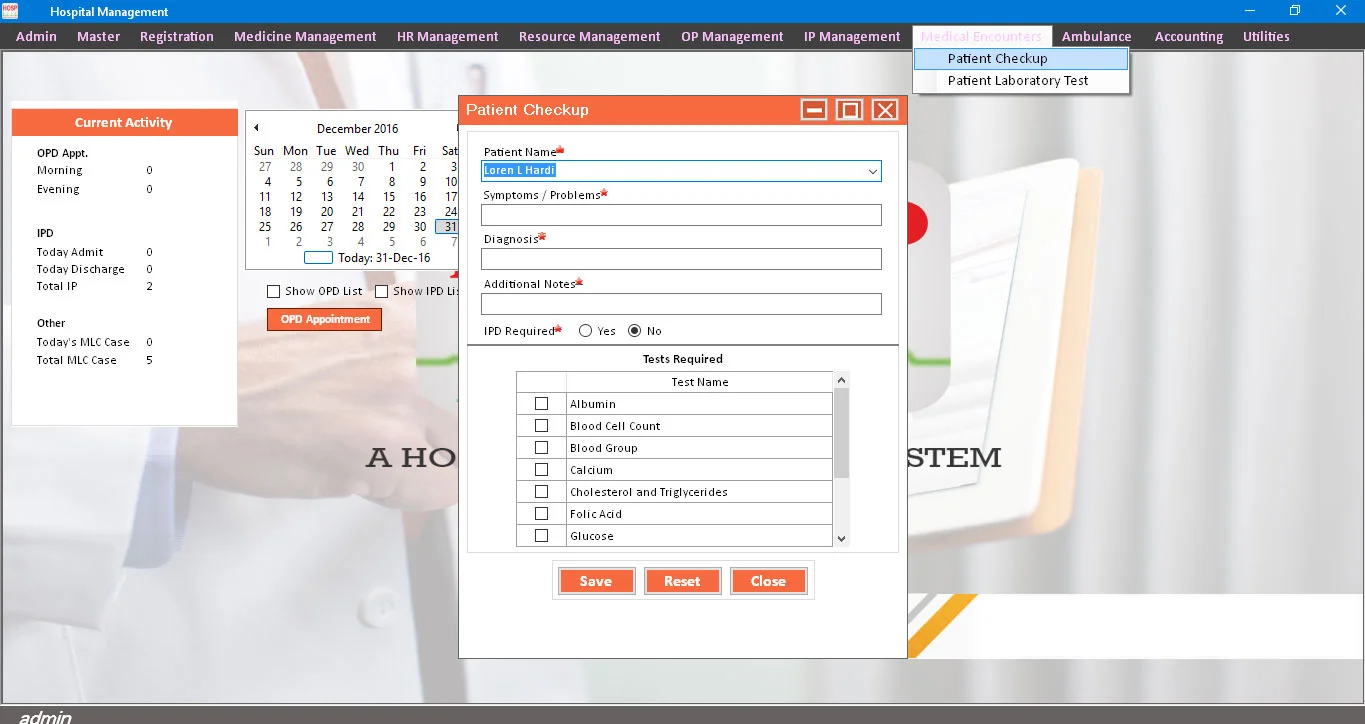
Task: Check the Albumin test checkbox
Action: (541, 404)
